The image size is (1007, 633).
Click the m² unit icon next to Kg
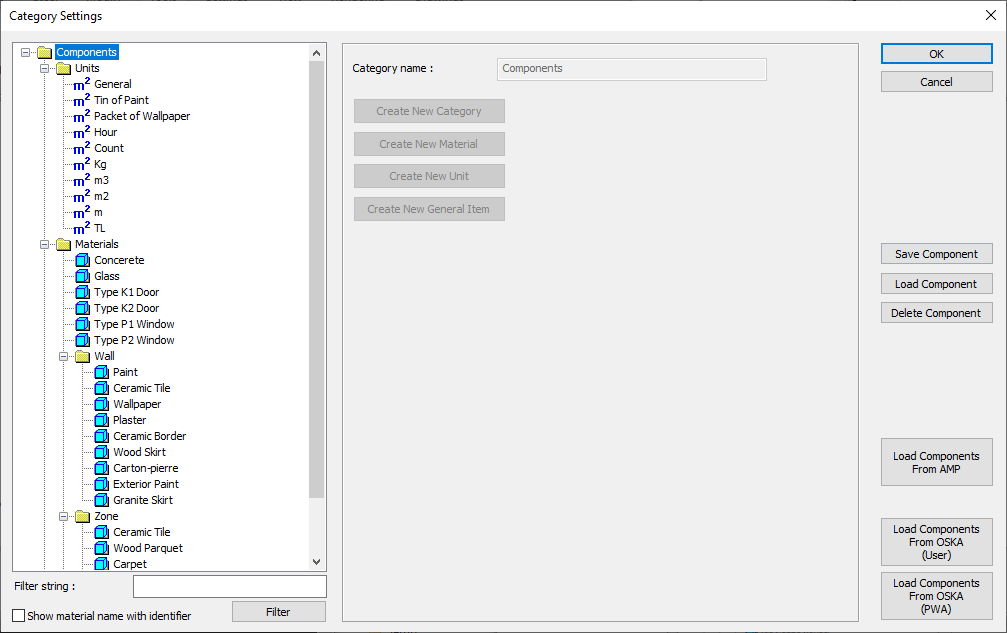pos(80,163)
